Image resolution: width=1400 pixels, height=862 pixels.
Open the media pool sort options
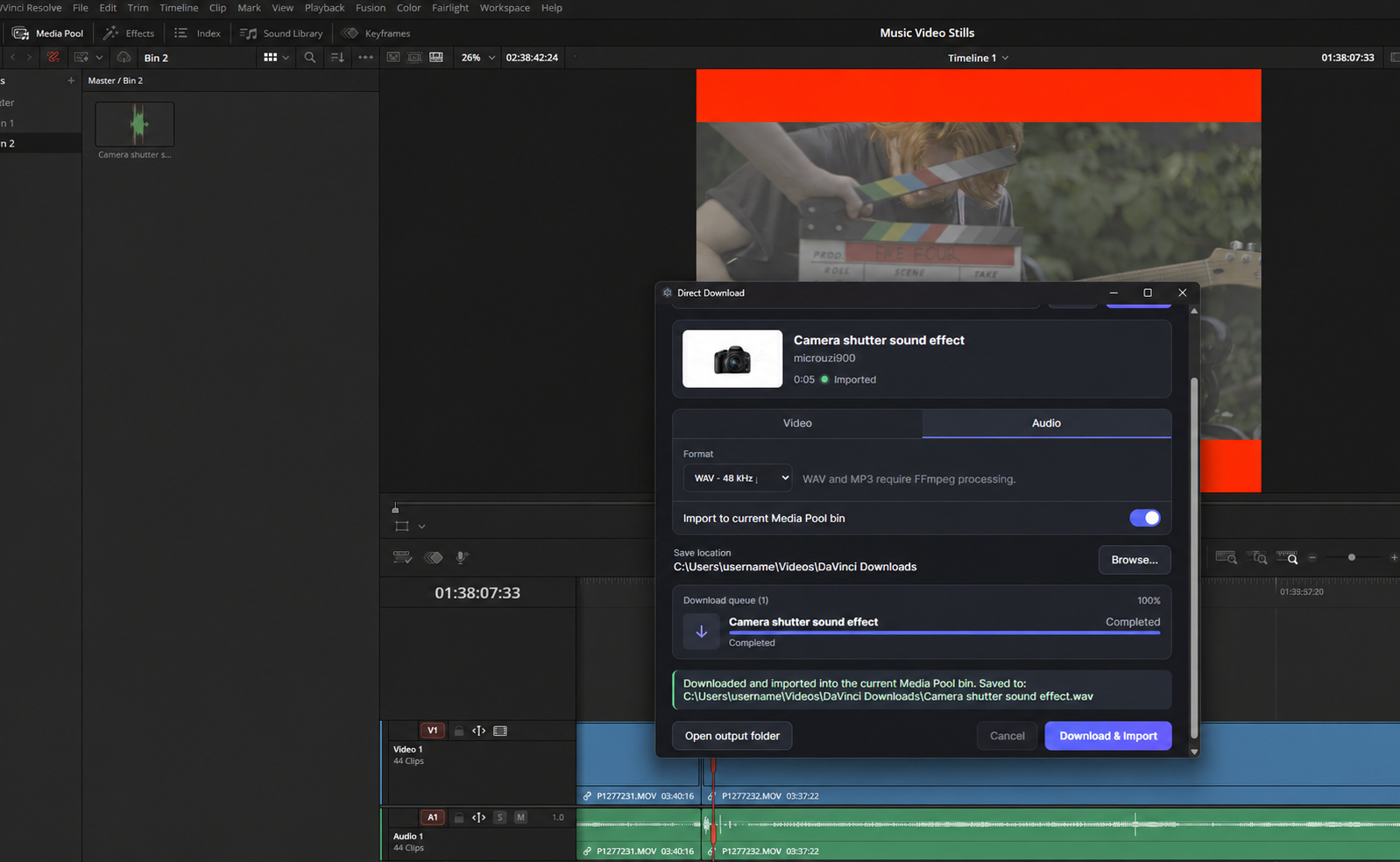337,58
